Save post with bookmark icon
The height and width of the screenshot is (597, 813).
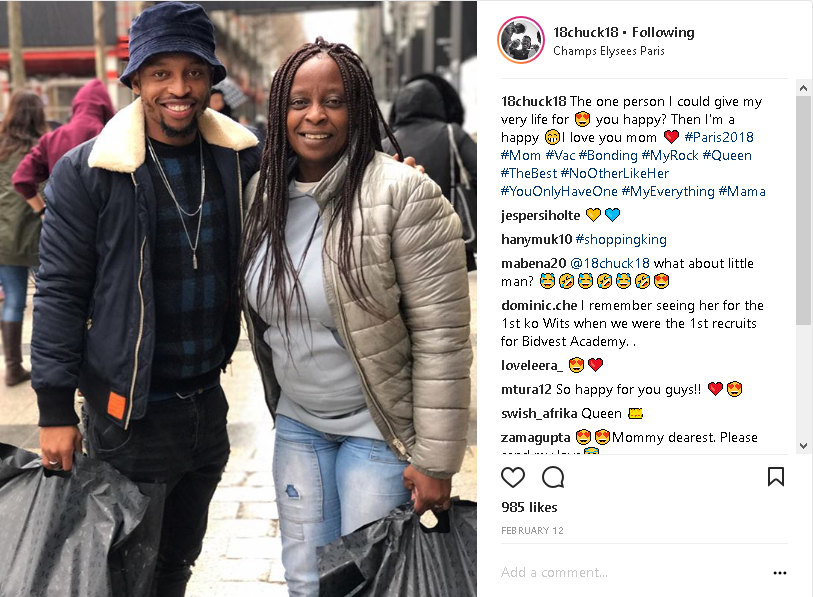tap(776, 477)
